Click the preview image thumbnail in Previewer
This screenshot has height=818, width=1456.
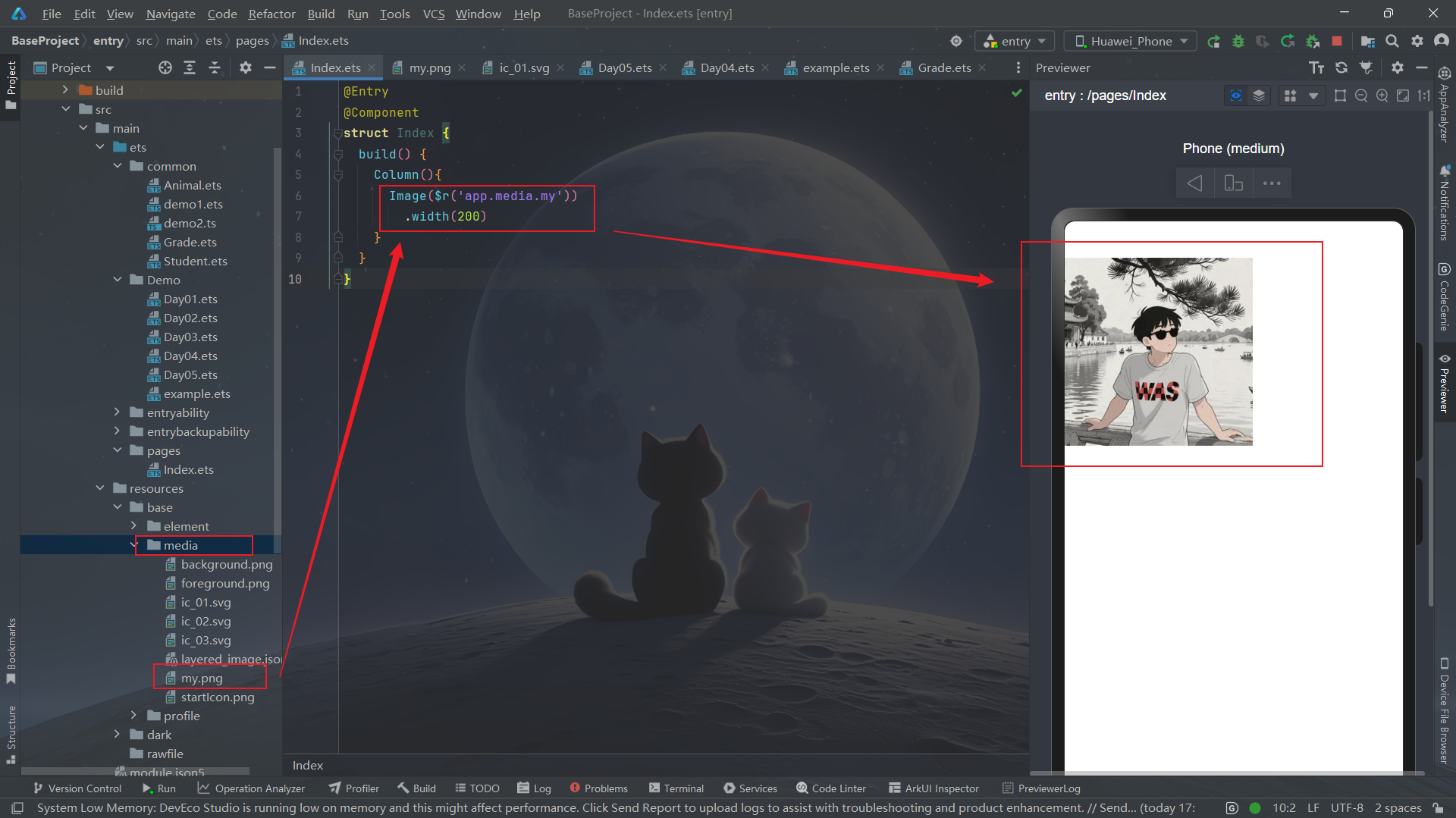coord(1158,351)
